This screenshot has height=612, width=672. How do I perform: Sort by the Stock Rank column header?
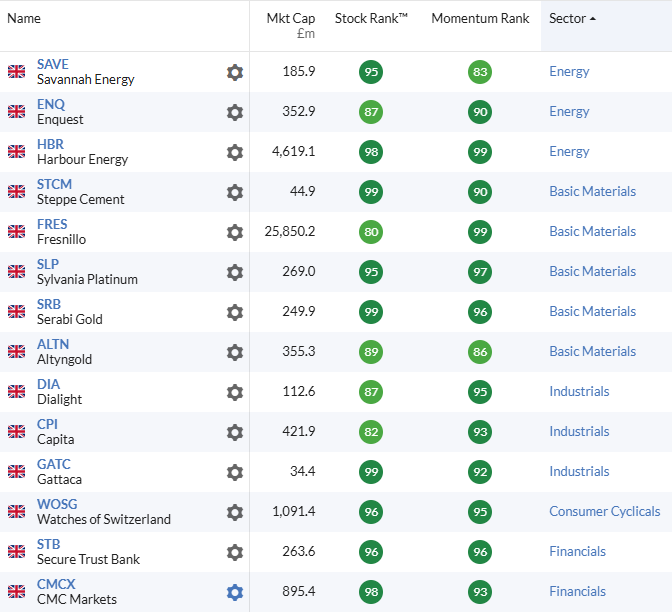tap(371, 18)
